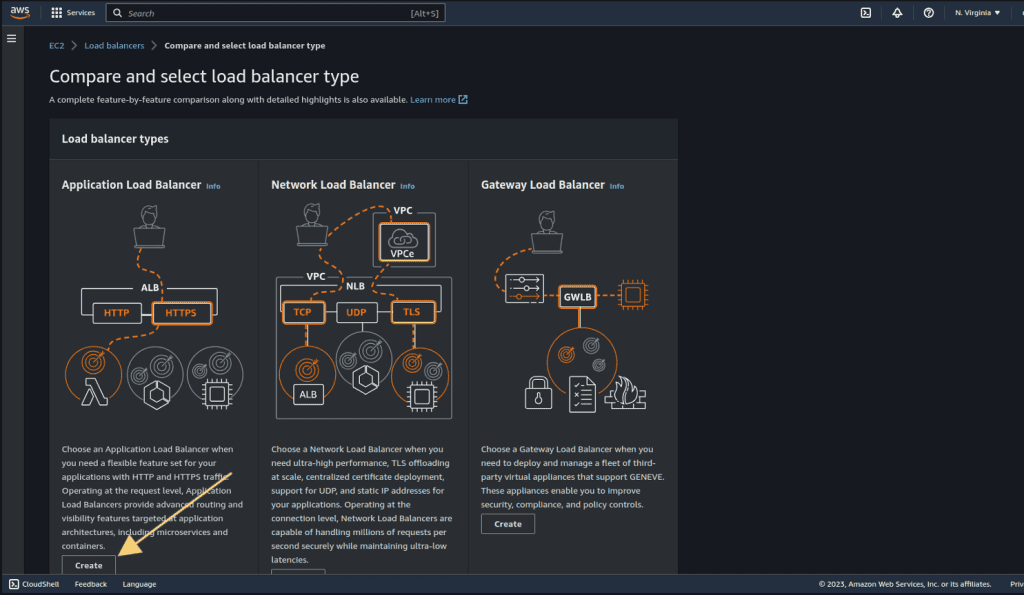Click the Network Load Balancer title

pyautogui.click(x=333, y=185)
